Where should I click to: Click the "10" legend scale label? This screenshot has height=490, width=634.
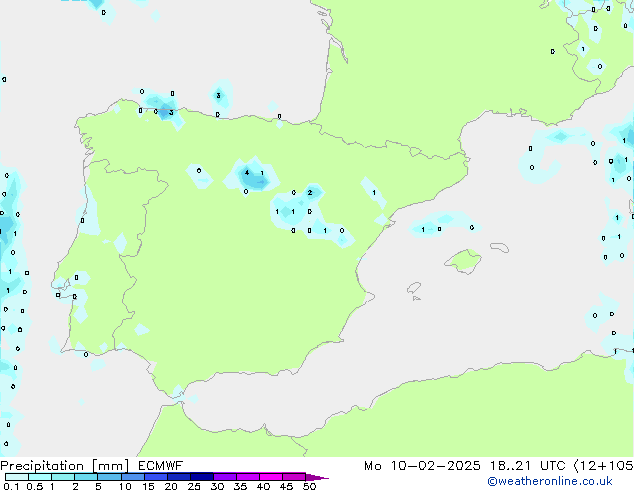tap(125, 486)
